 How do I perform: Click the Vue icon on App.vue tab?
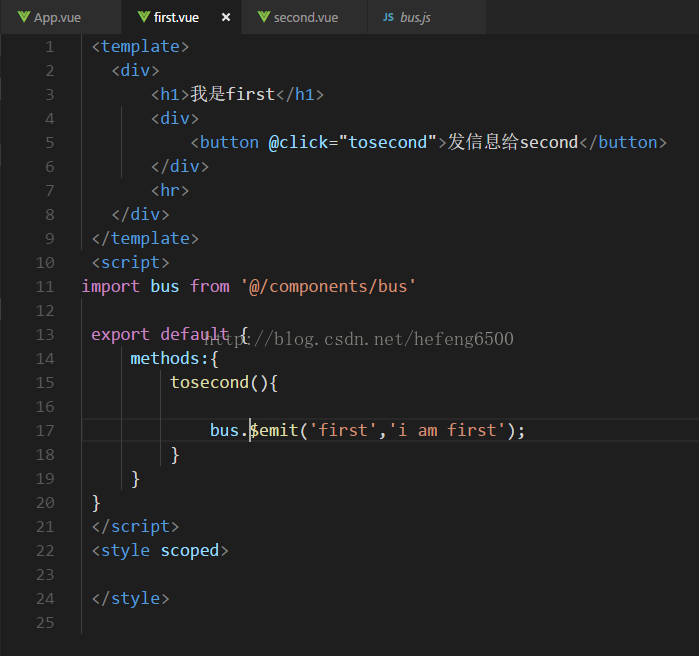24,17
